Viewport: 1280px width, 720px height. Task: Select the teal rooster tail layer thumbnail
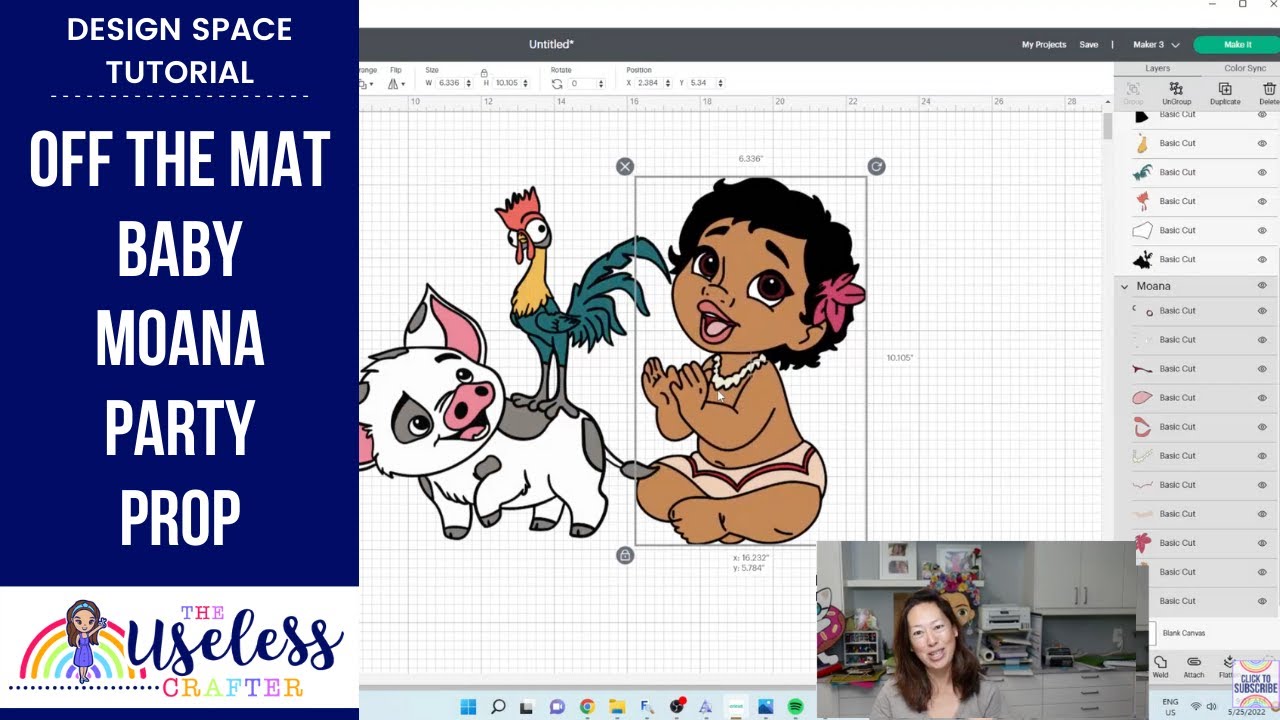click(1142, 172)
